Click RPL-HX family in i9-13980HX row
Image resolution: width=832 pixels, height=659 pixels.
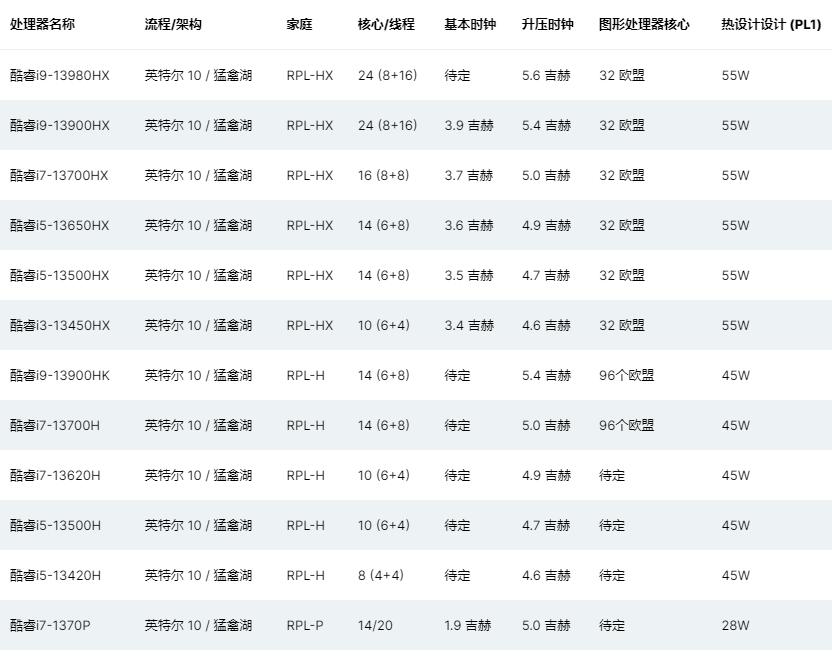coord(310,75)
